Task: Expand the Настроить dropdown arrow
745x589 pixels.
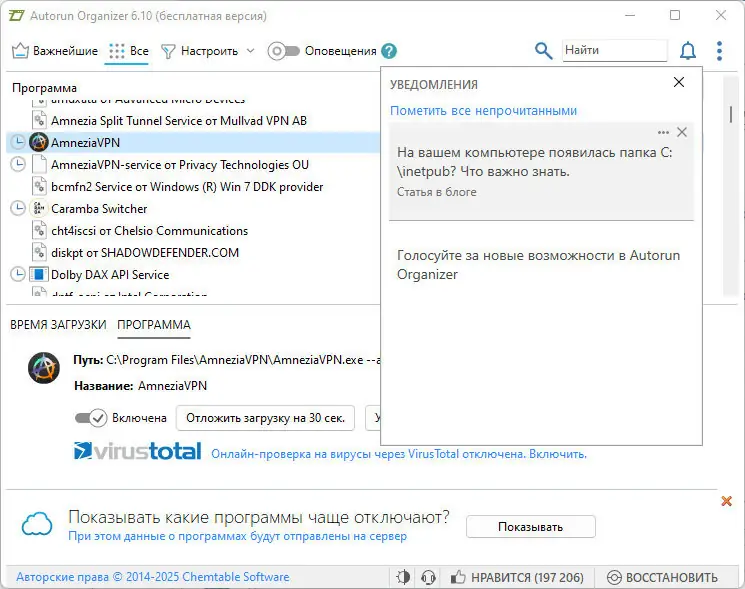Action: point(250,51)
